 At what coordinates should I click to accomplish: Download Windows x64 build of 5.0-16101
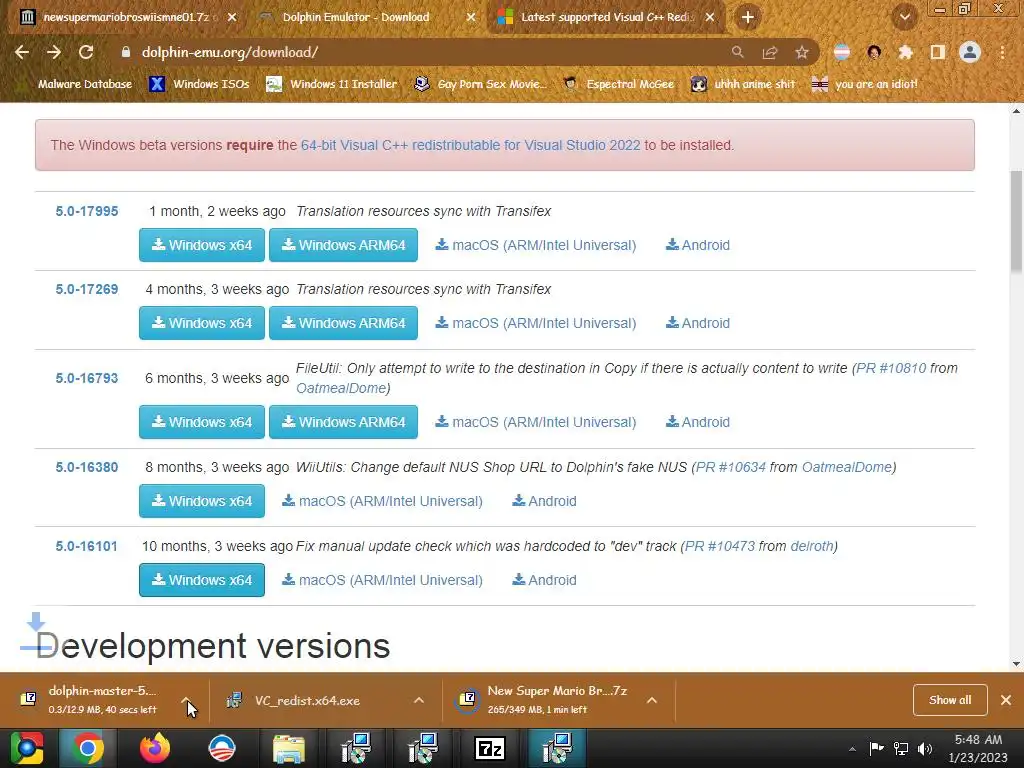coord(202,581)
